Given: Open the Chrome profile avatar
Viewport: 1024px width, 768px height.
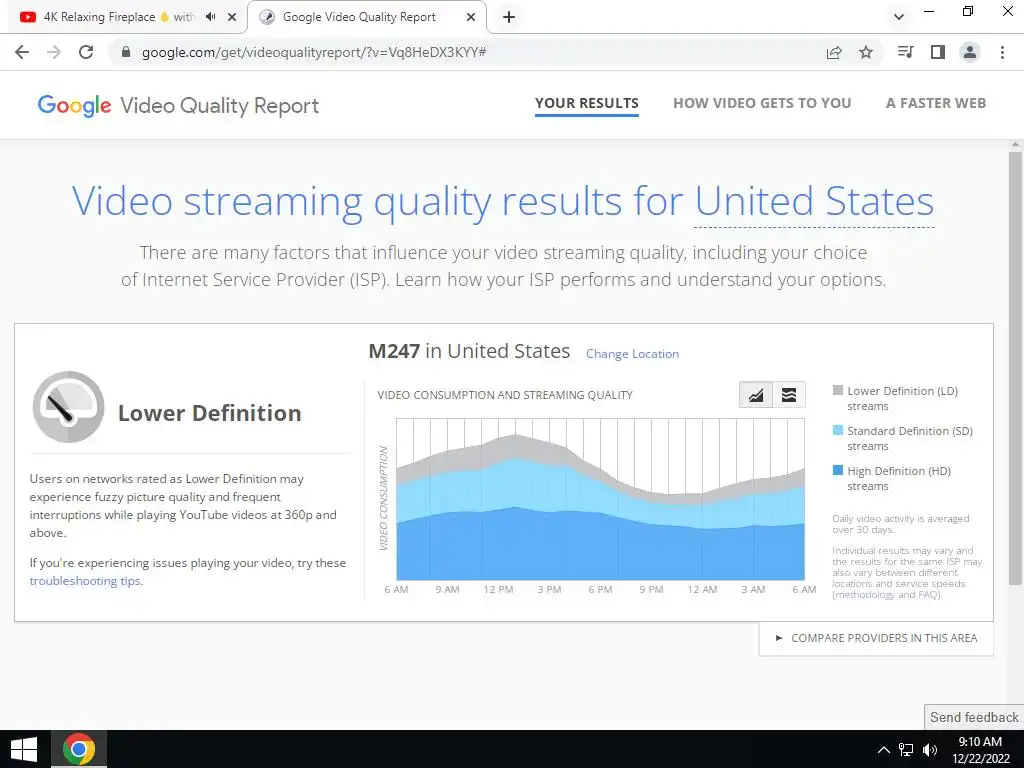Looking at the screenshot, I should tap(970, 52).
